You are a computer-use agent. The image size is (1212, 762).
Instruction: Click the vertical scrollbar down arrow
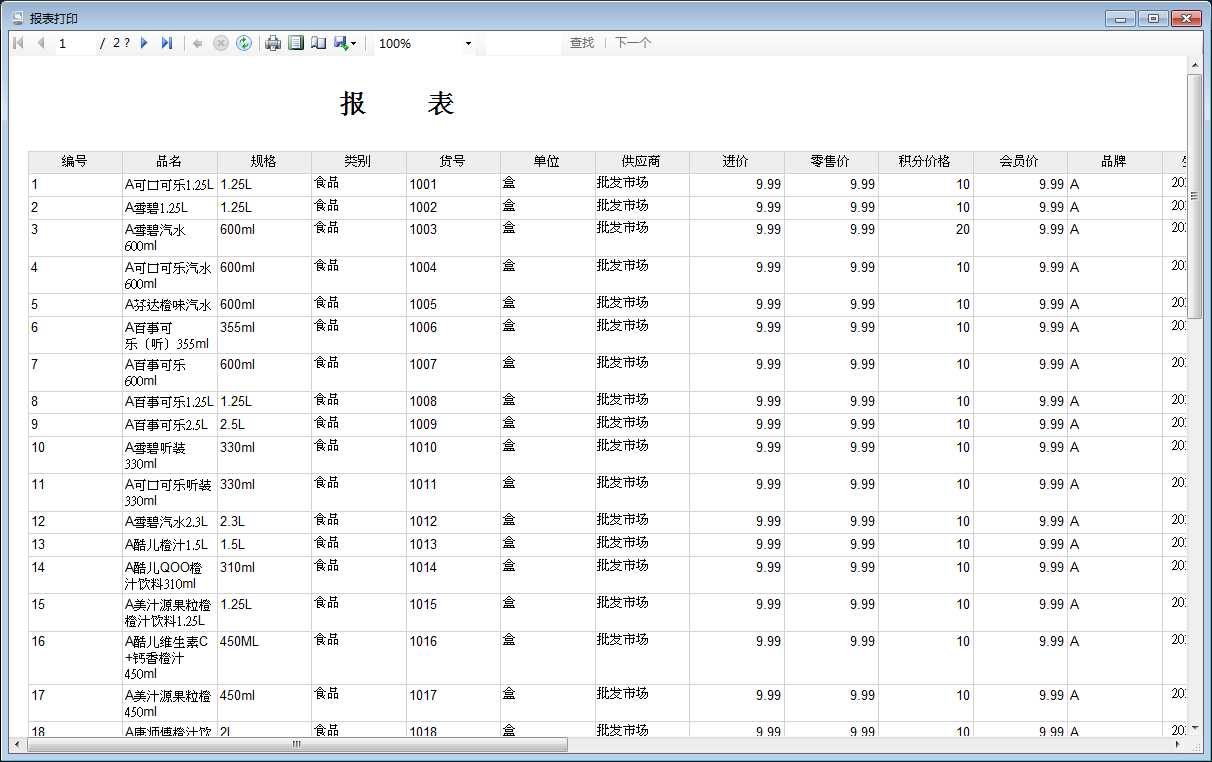coord(1195,729)
